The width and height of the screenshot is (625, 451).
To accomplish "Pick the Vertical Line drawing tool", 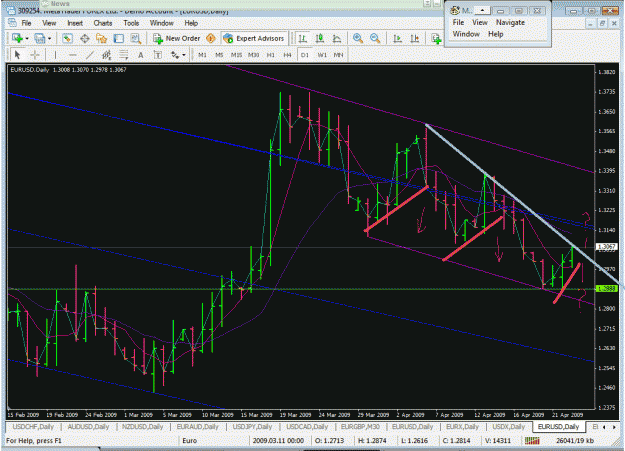I will (55, 55).
